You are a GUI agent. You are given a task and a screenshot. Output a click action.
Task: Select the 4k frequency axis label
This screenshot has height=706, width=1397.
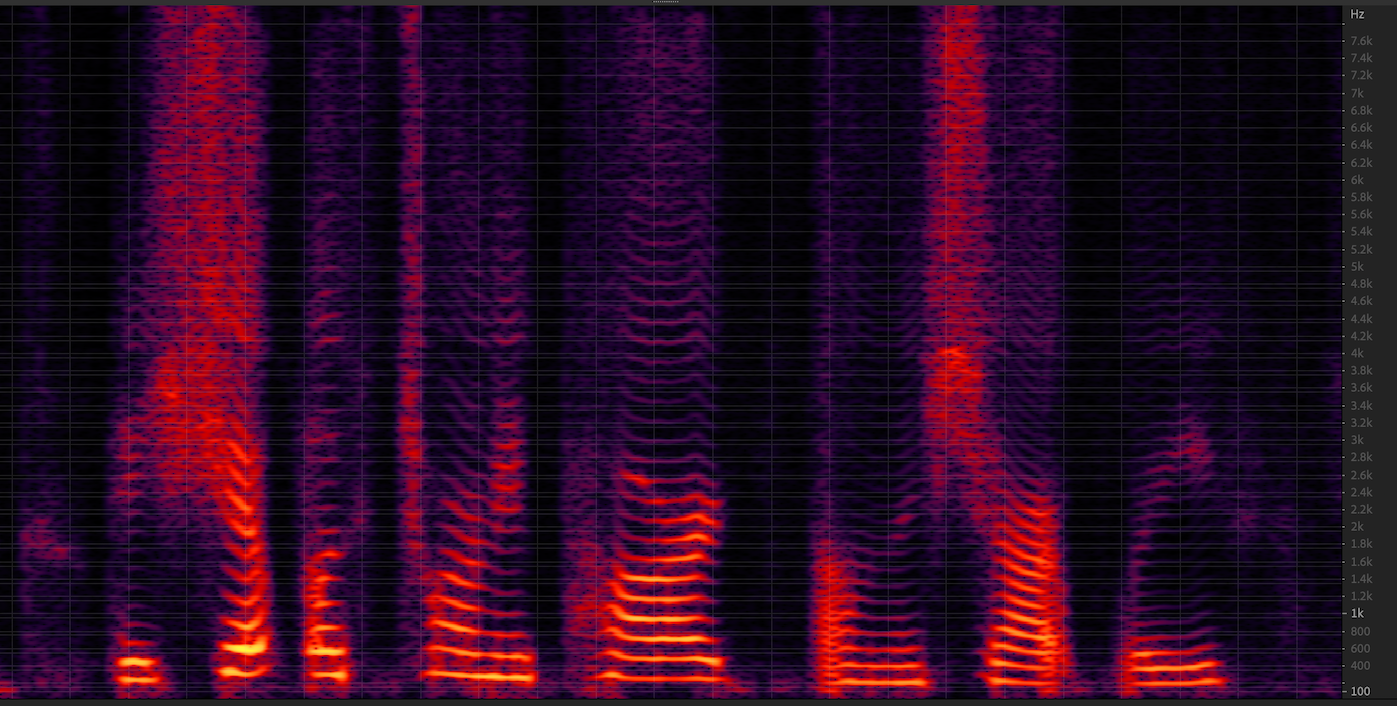(x=1356, y=353)
